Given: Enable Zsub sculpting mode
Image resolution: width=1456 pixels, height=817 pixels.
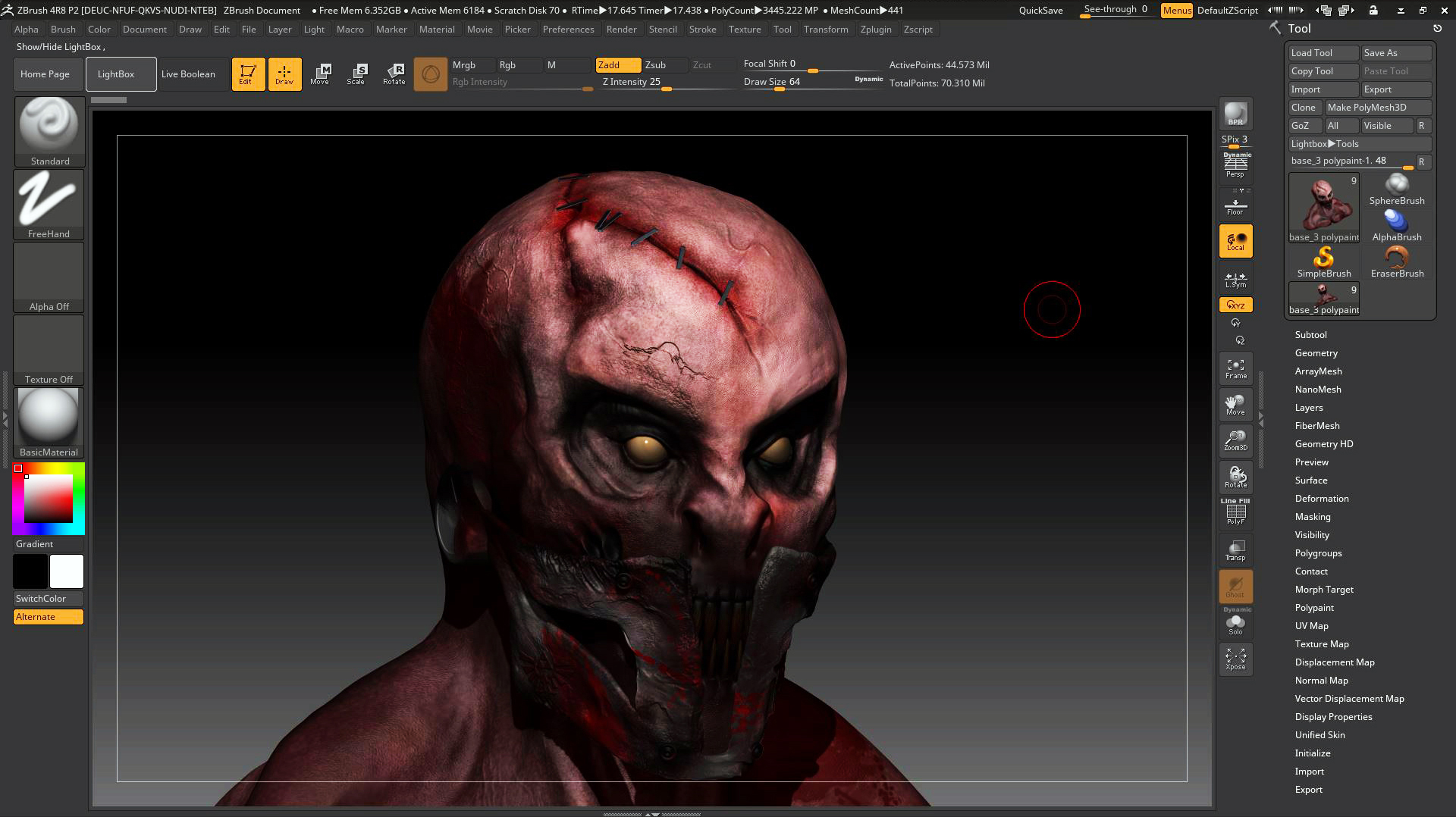Looking at the screenshot, I should [x=656, y=65].
